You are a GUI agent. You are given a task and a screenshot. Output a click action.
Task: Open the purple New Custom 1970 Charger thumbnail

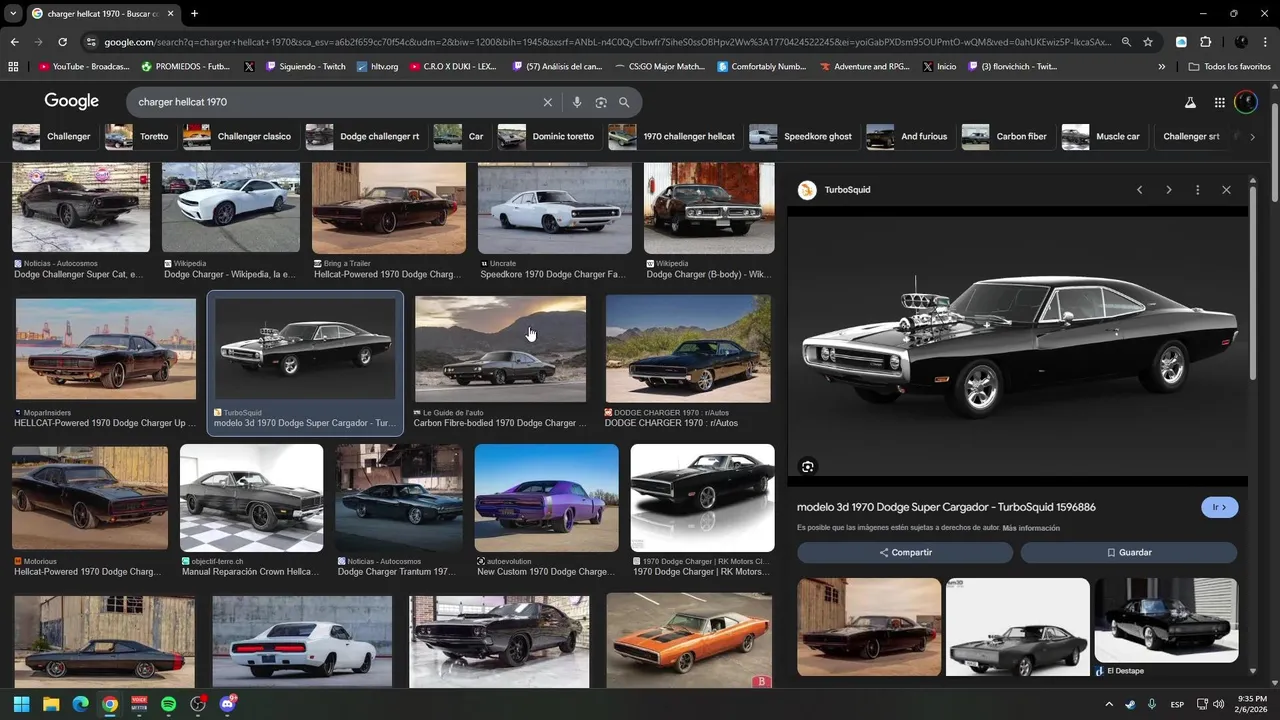coord(546,498)
